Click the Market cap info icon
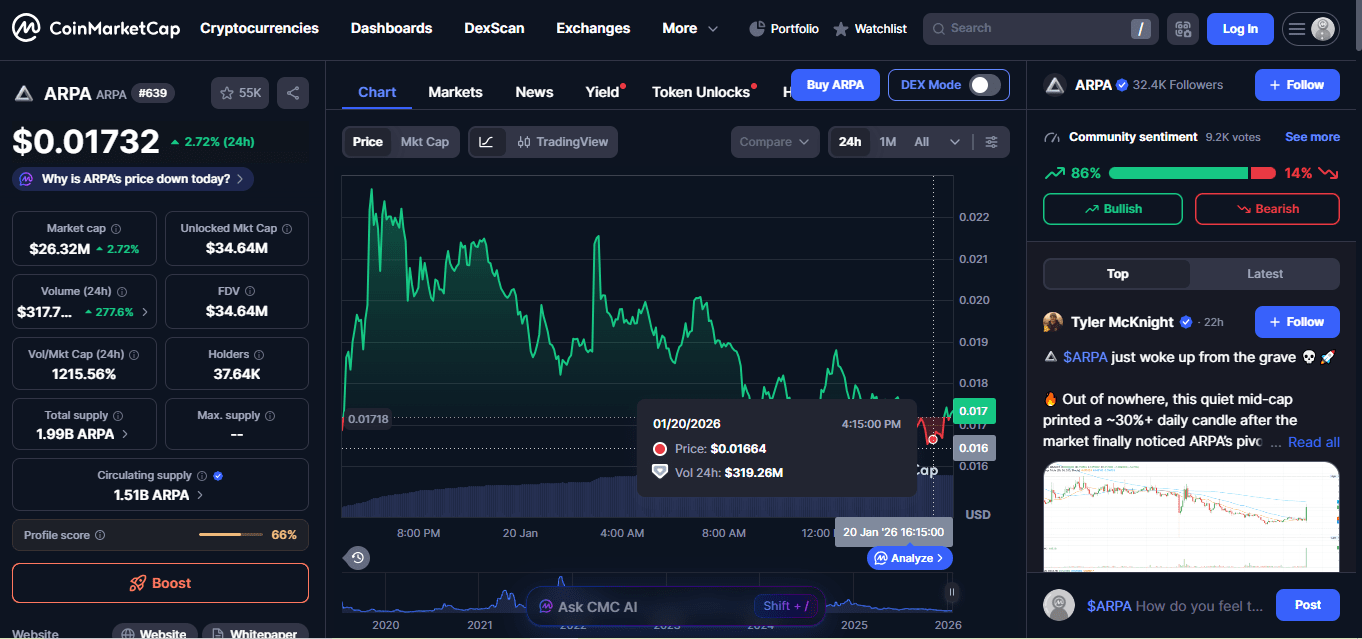The image size is (1362, 639). [116, 229]
